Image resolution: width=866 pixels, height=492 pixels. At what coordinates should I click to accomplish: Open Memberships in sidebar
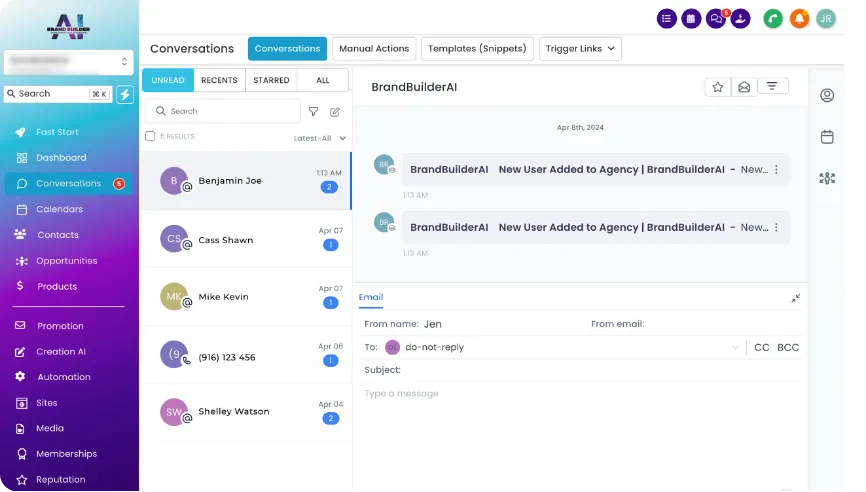coord(68,454)
